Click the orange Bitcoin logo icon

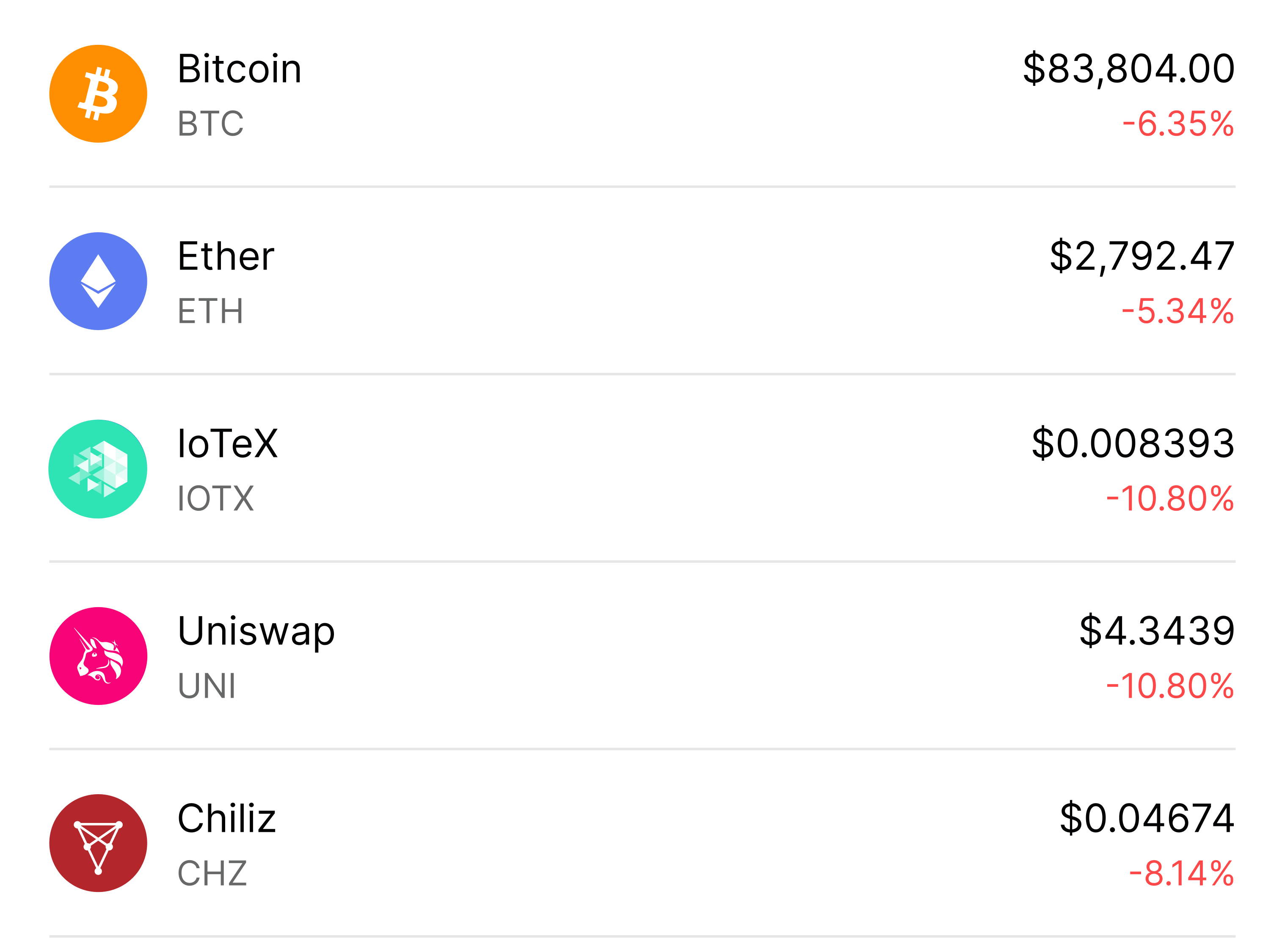point(98,94)
